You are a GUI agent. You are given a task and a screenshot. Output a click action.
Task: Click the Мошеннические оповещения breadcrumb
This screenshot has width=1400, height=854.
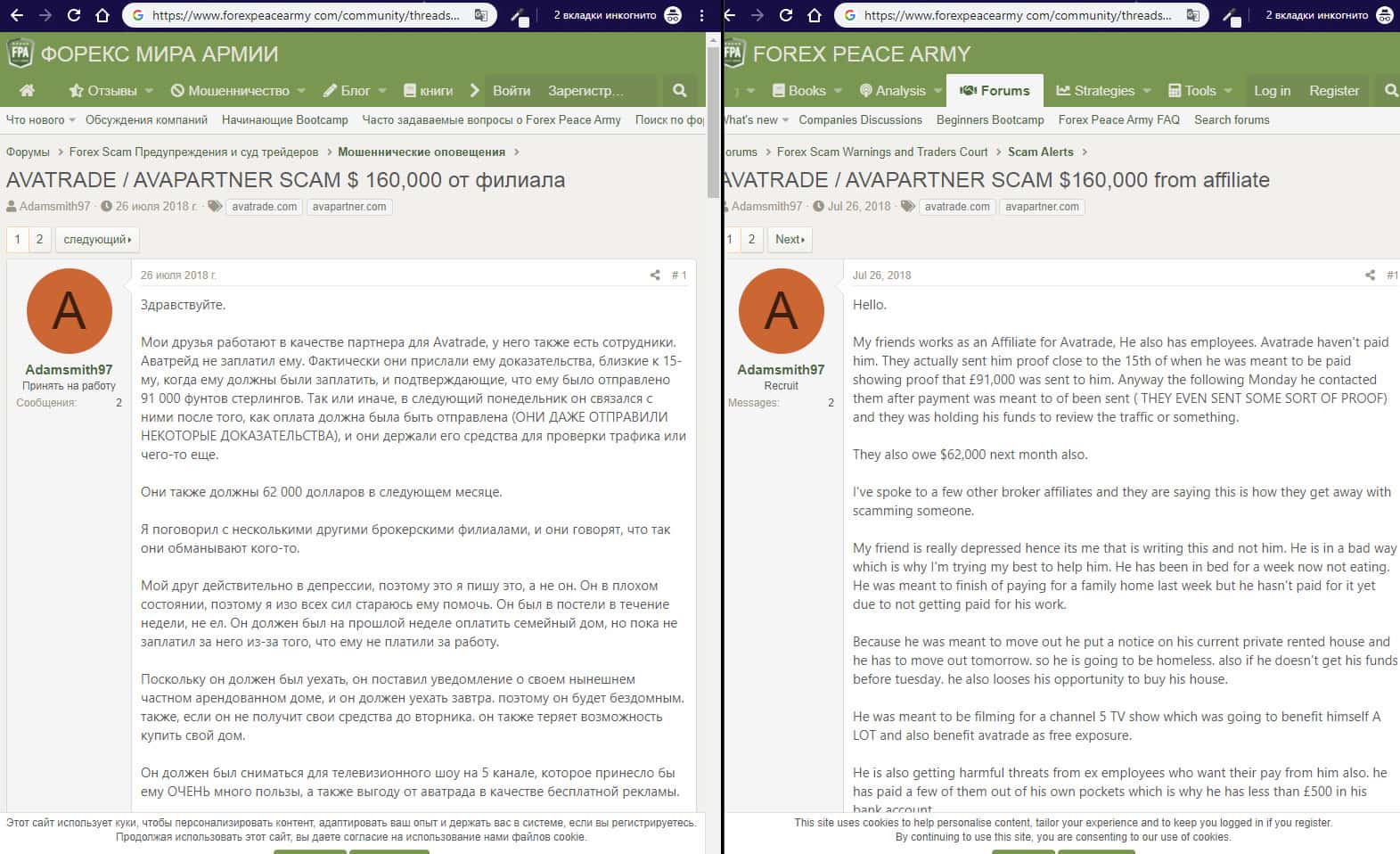[422, 152]
